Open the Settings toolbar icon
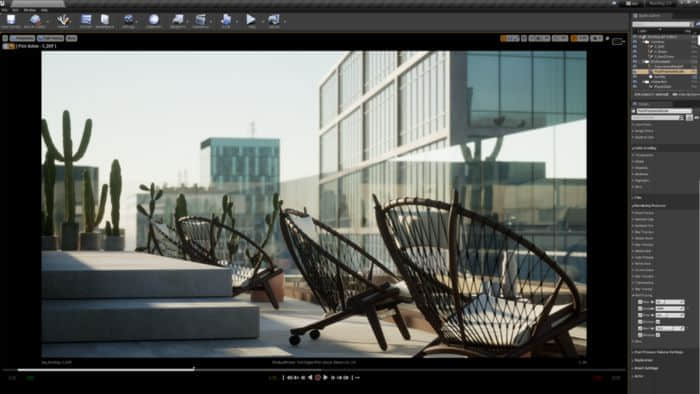 pos(129,20)
